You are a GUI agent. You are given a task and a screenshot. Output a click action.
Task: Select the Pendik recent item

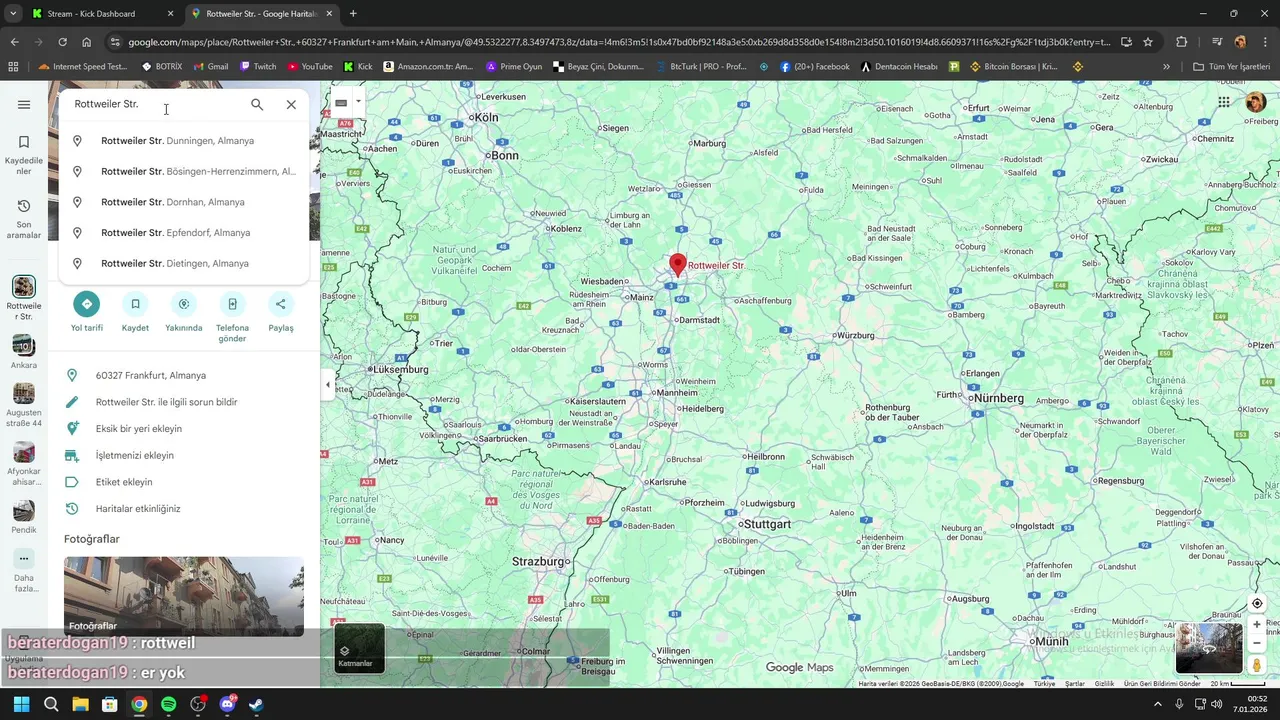pyautogui.click(x=24, y=517)
